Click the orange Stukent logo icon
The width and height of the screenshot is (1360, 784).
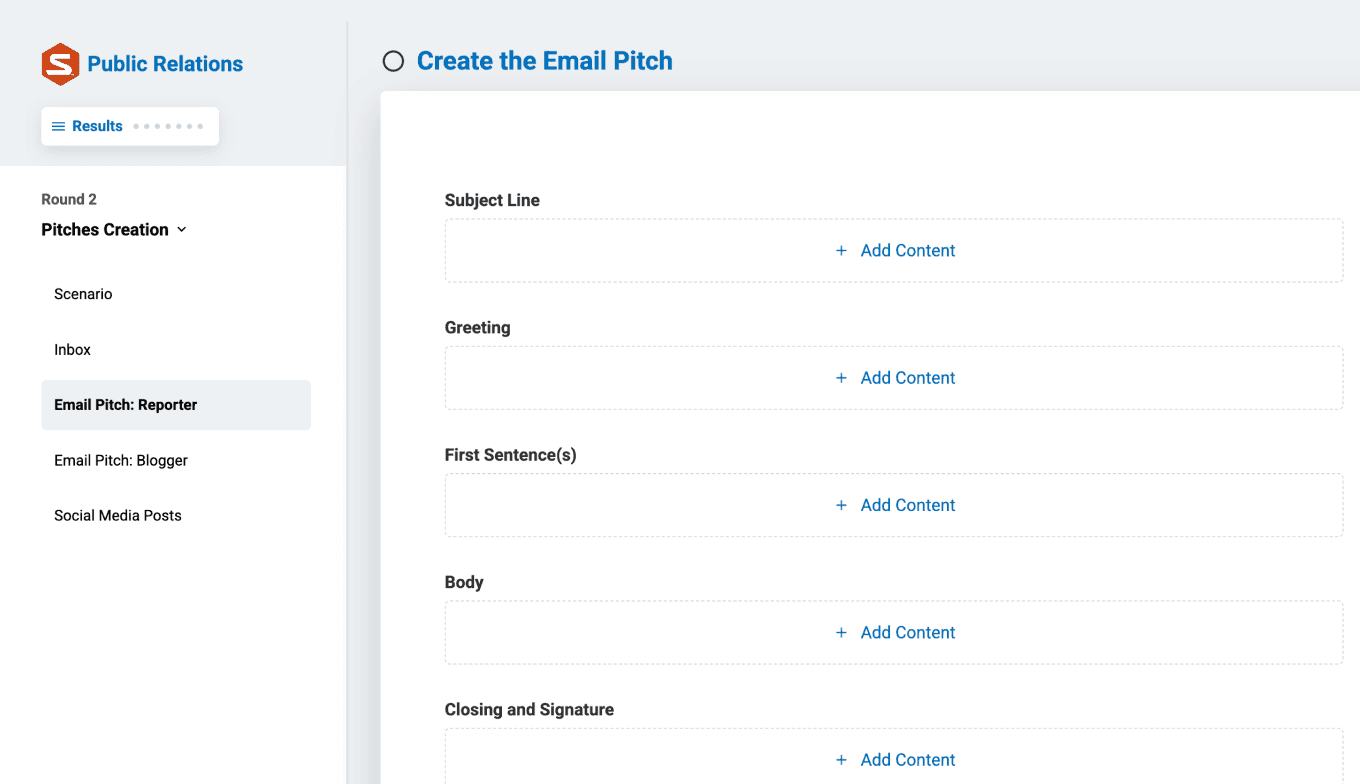coord(60,64)
